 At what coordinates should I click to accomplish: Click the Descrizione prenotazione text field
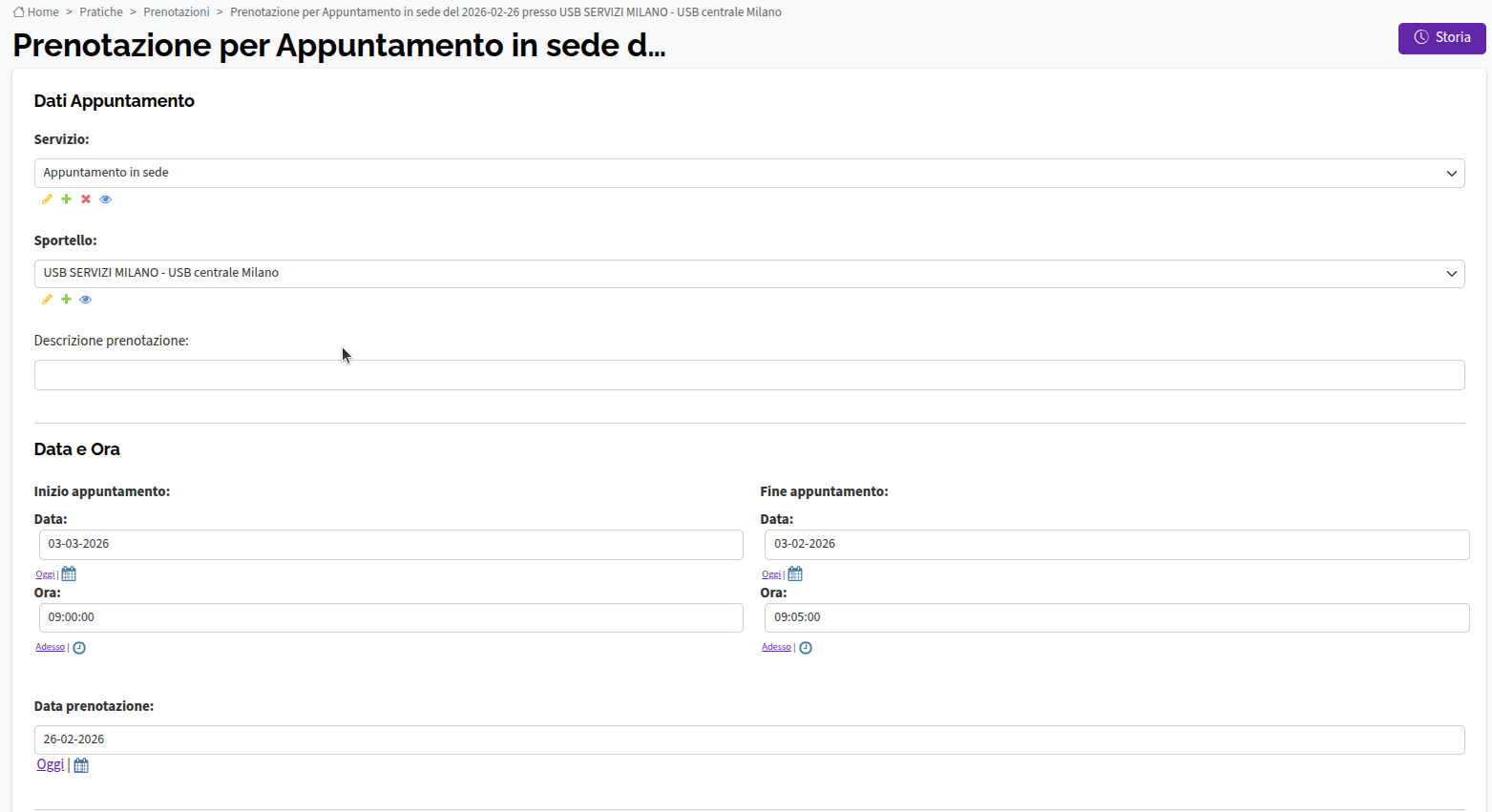coord(749,375)
